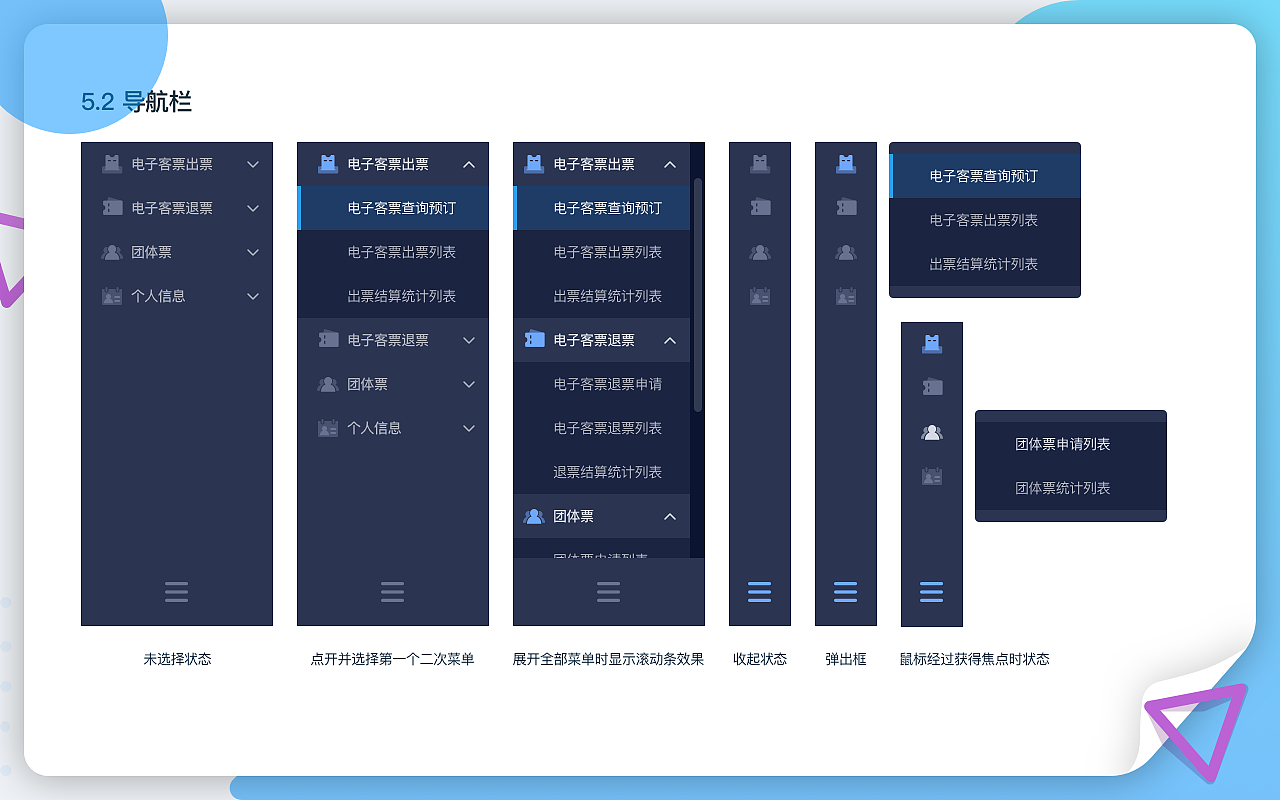Click the 电子客票退票 refund icon in collapsed state

click(760, 208)
